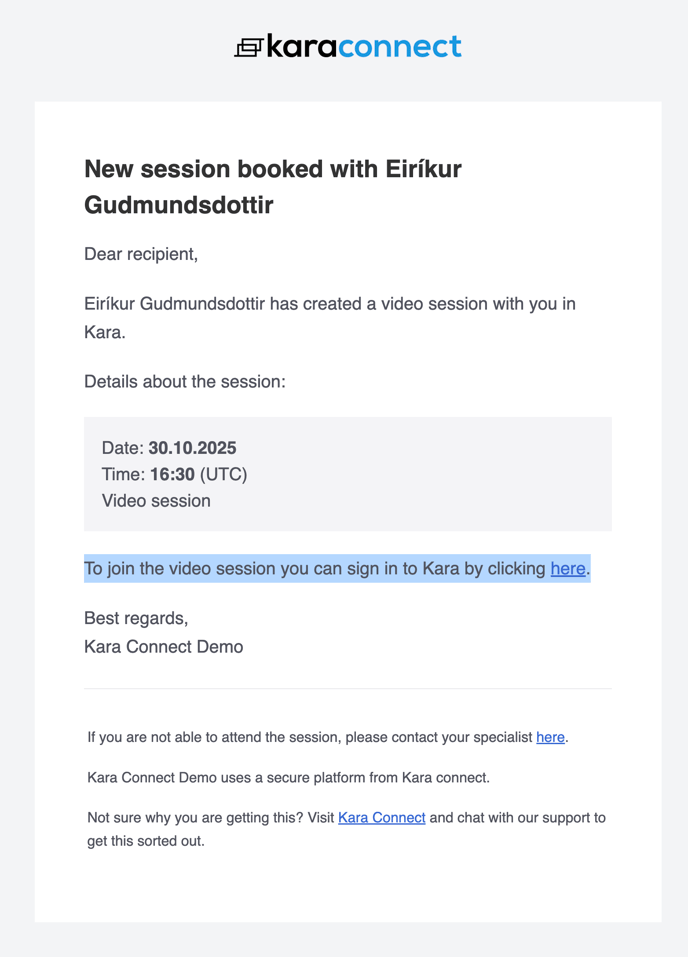Click the 'If you are not able to attend' sentence
Screen dimensions: 688x957
pos(310,737)
